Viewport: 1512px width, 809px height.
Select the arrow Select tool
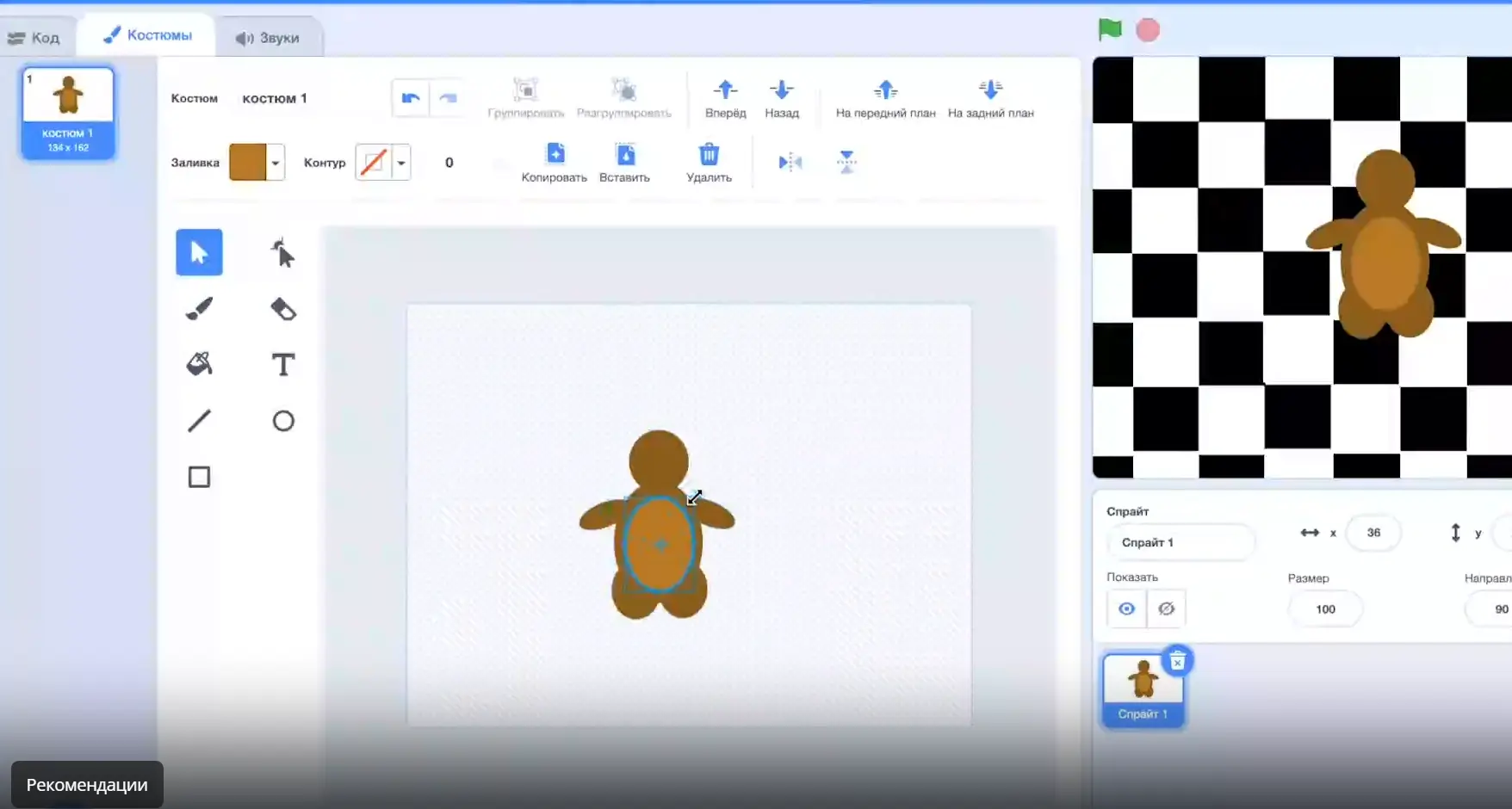click(x=199, y=252)
